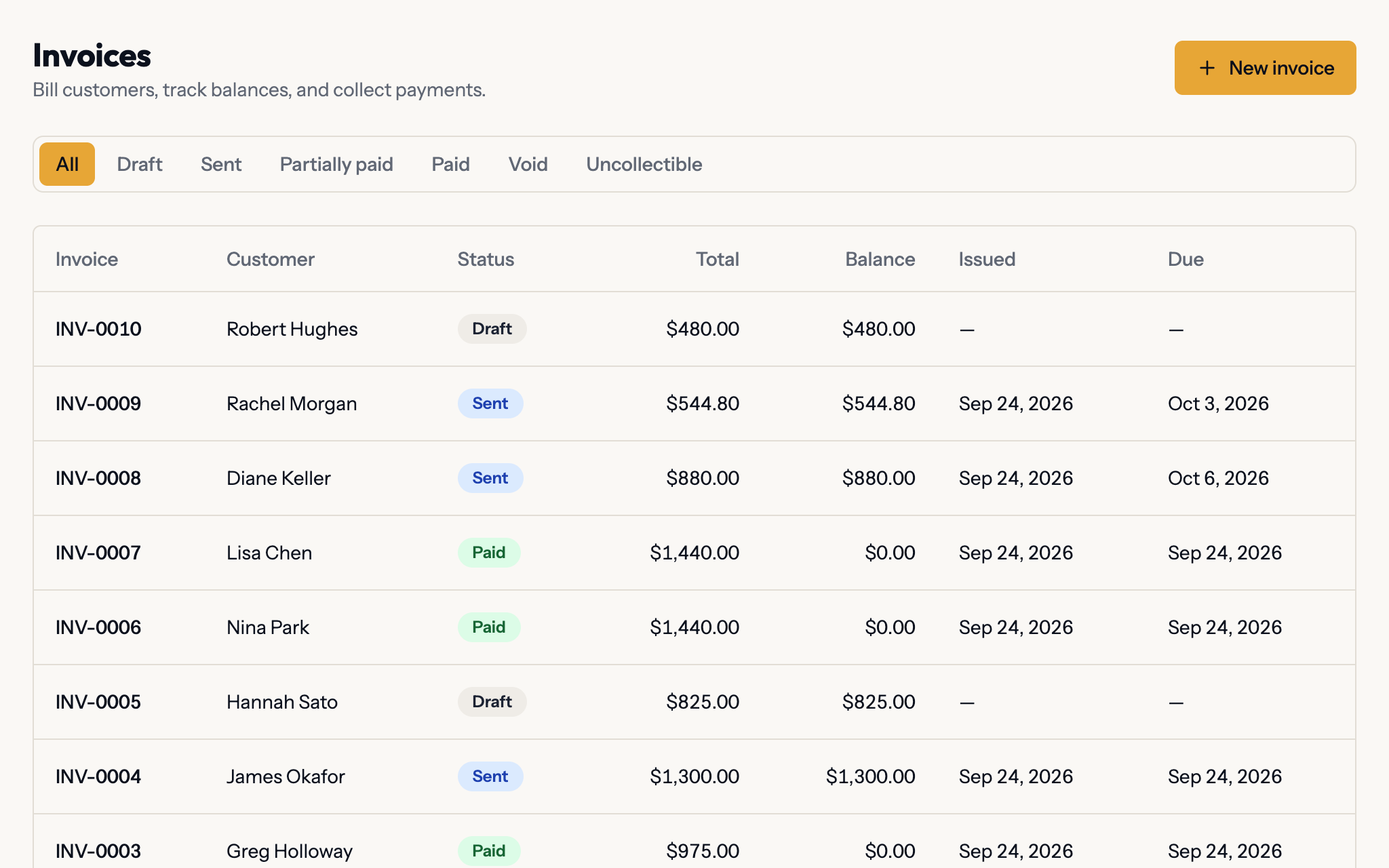The height and width of the screenshot is (868, 1389).
Task: Open invoice INV-0009
Action: (x=98, y=403)
